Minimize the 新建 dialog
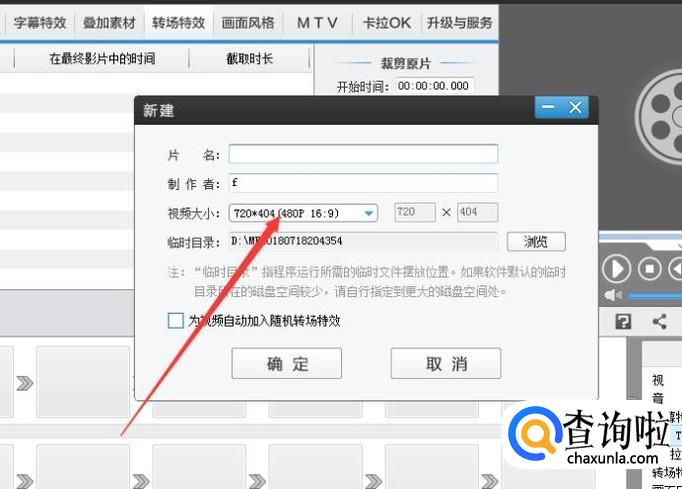682x489 pixels. (548, 107)
